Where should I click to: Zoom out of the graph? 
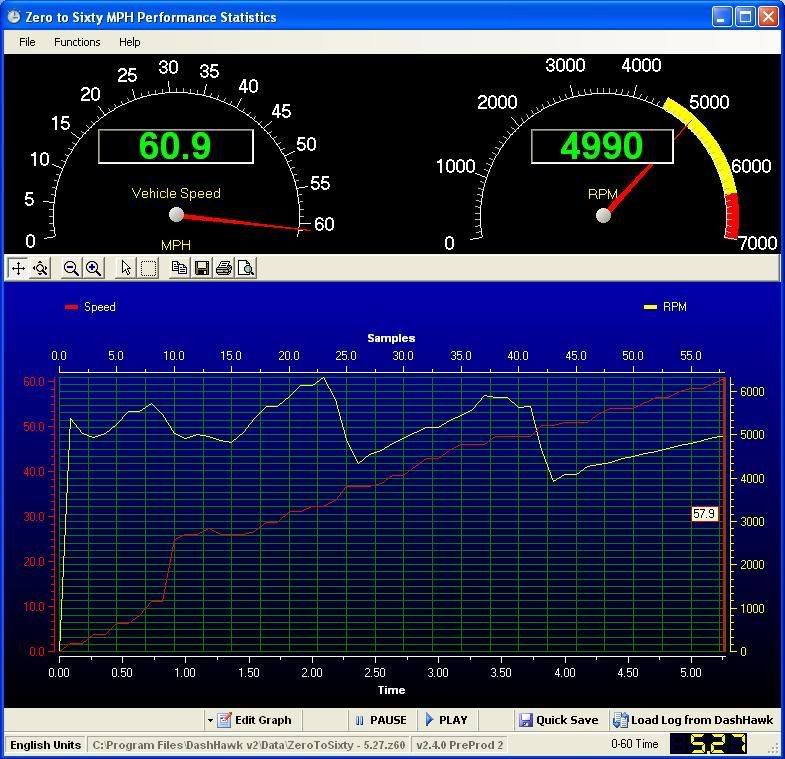(71, 268)
